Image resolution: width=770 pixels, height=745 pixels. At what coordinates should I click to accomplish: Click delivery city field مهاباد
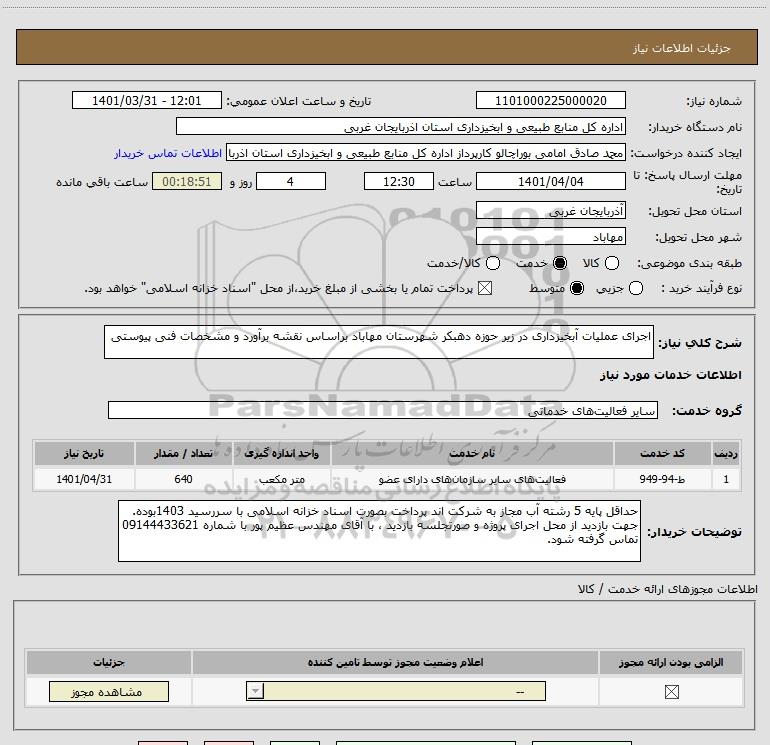550,237
